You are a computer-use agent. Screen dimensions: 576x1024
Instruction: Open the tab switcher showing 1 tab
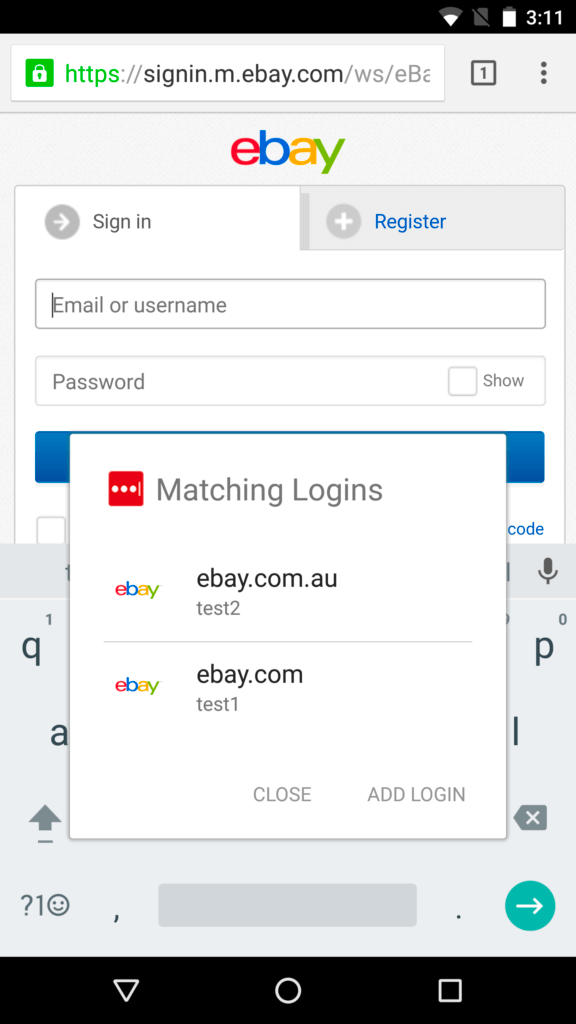pos(483,73)
